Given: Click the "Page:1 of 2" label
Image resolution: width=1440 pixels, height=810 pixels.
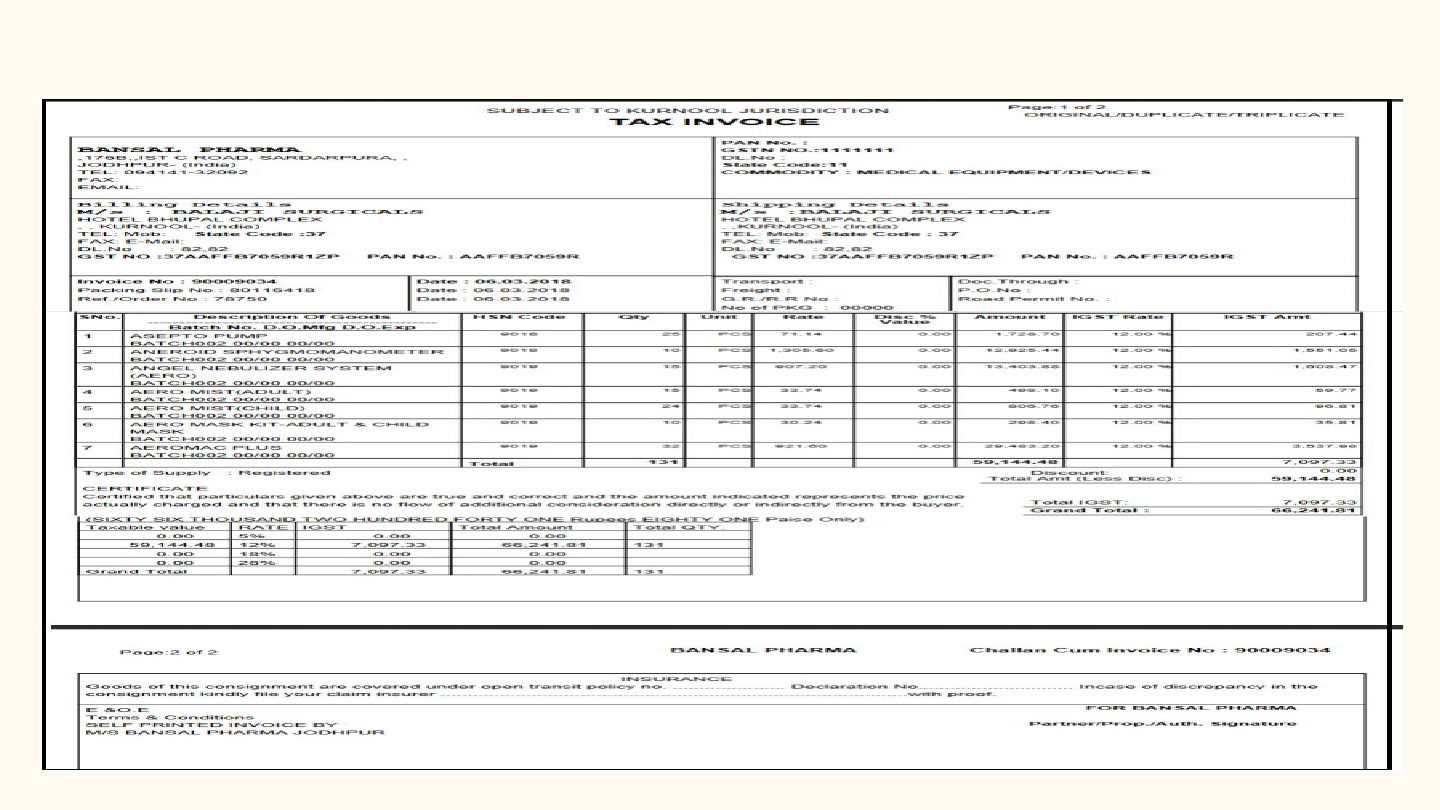Looking at the screenshot, I should 1057,107.
